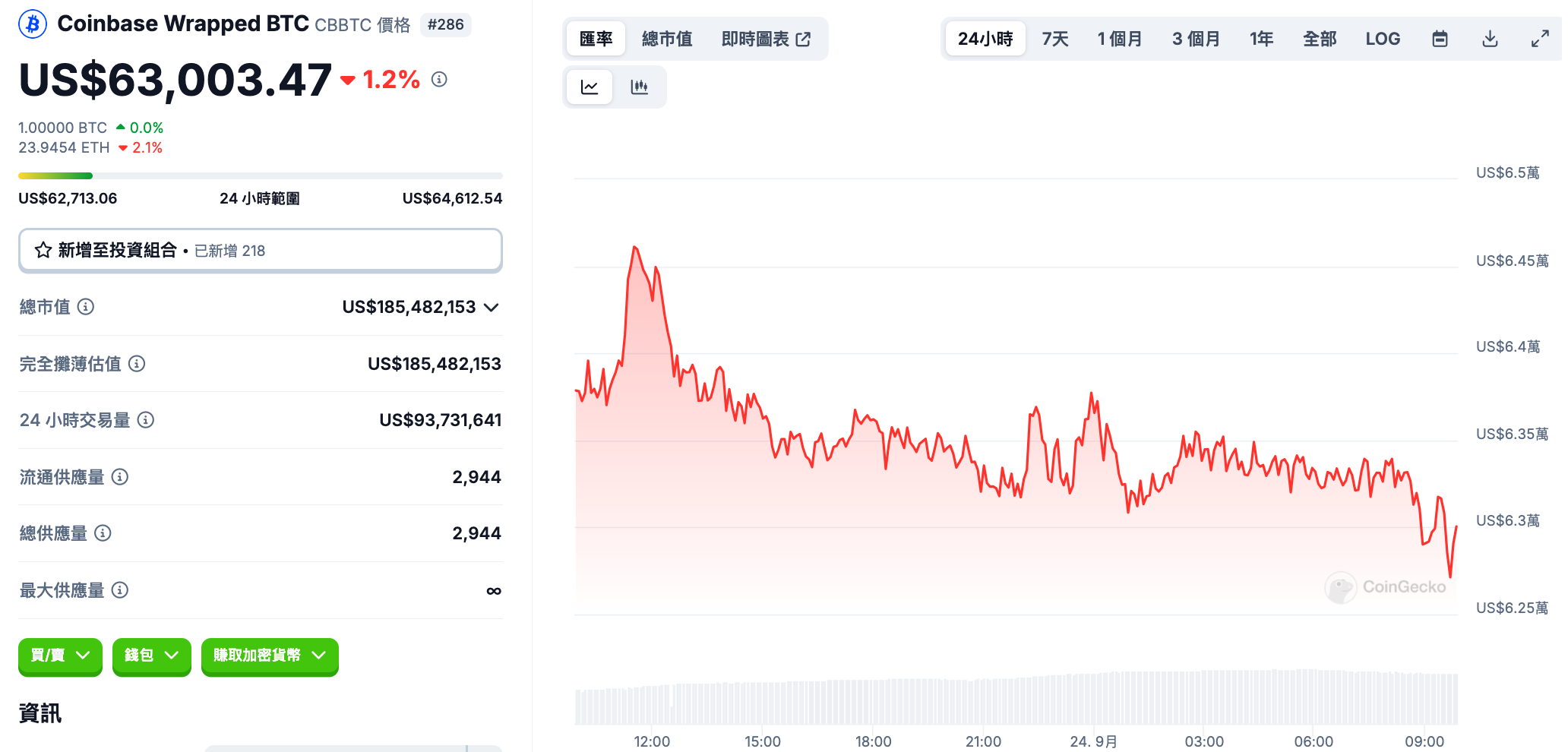Click the 24h low US$62,713.06
This screenshot has width=1568, height=752.
pyautogui.click(x=68, y=198)
